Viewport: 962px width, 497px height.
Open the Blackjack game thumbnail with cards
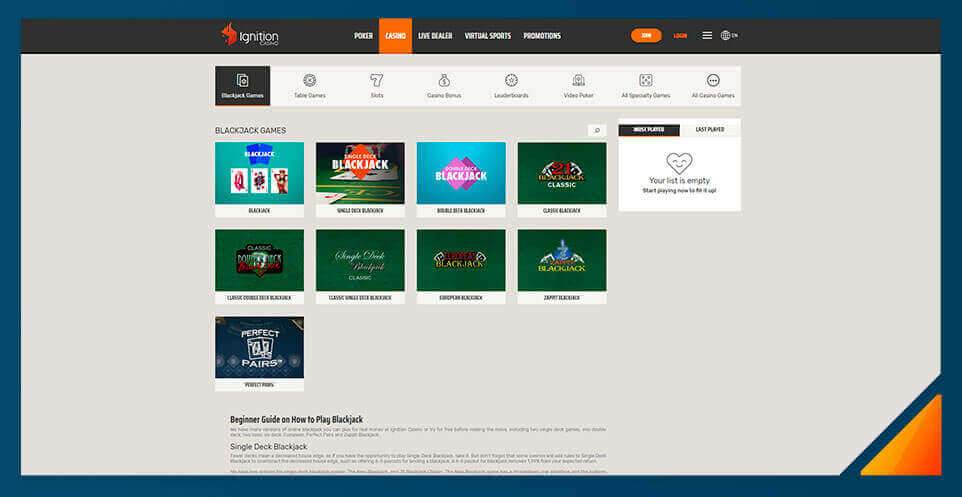(x=260, y=173)
